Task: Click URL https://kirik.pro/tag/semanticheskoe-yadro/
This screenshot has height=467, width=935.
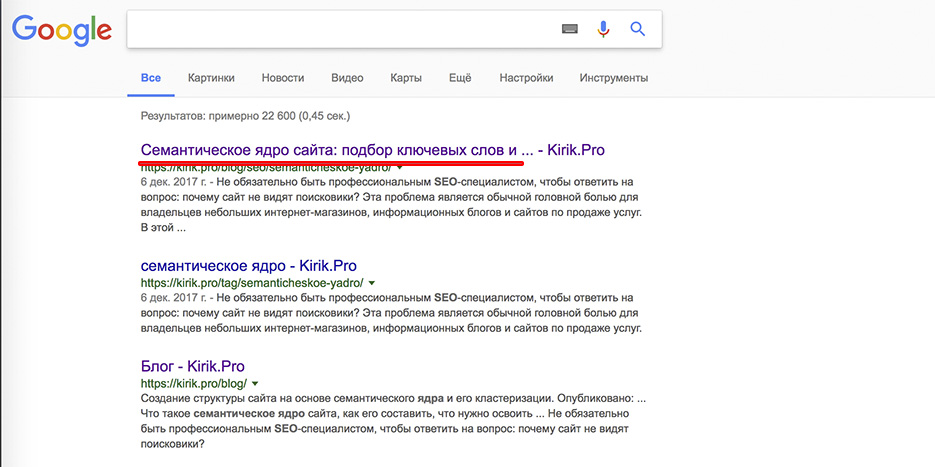Action: click(252, 283)
